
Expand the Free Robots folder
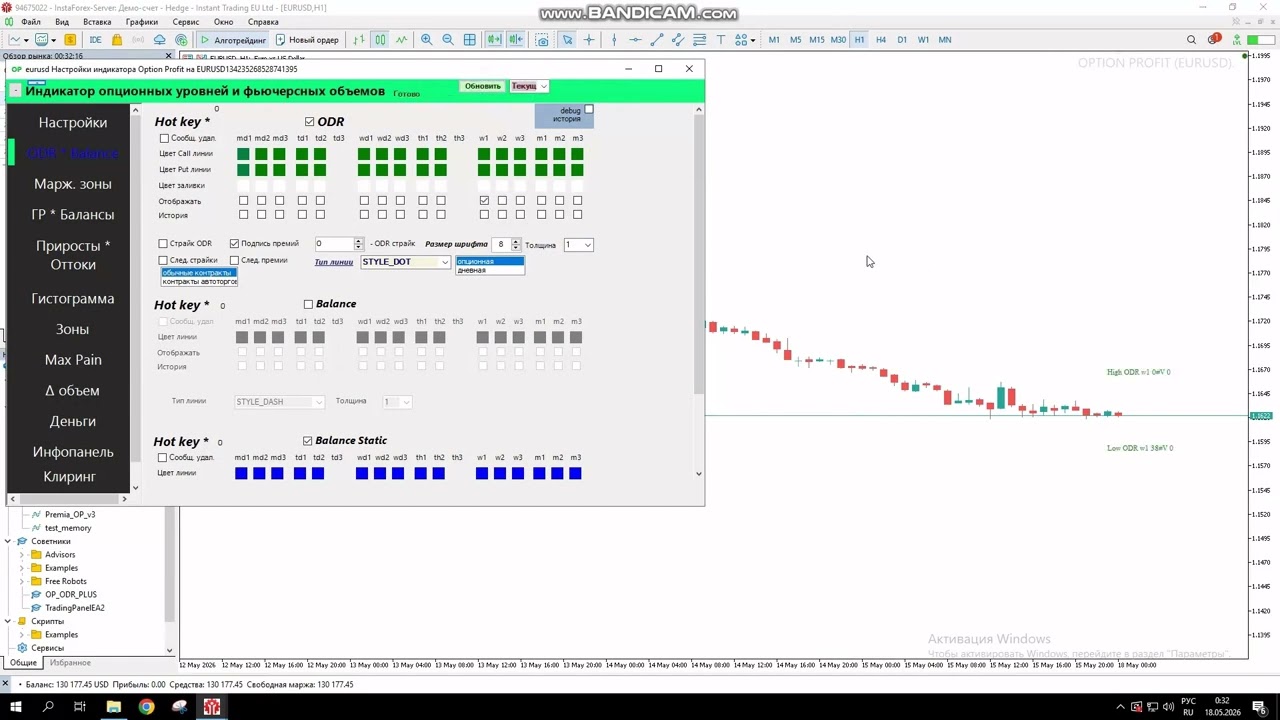tap(22, 581)
